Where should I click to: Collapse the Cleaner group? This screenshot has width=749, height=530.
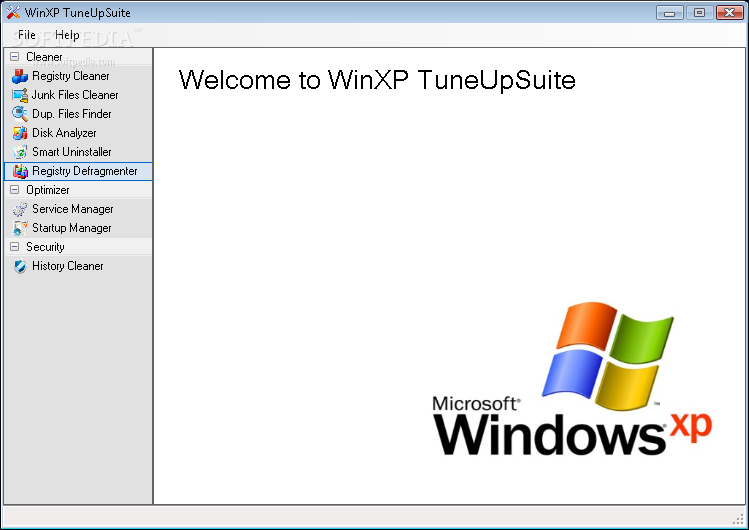[15, 57]
